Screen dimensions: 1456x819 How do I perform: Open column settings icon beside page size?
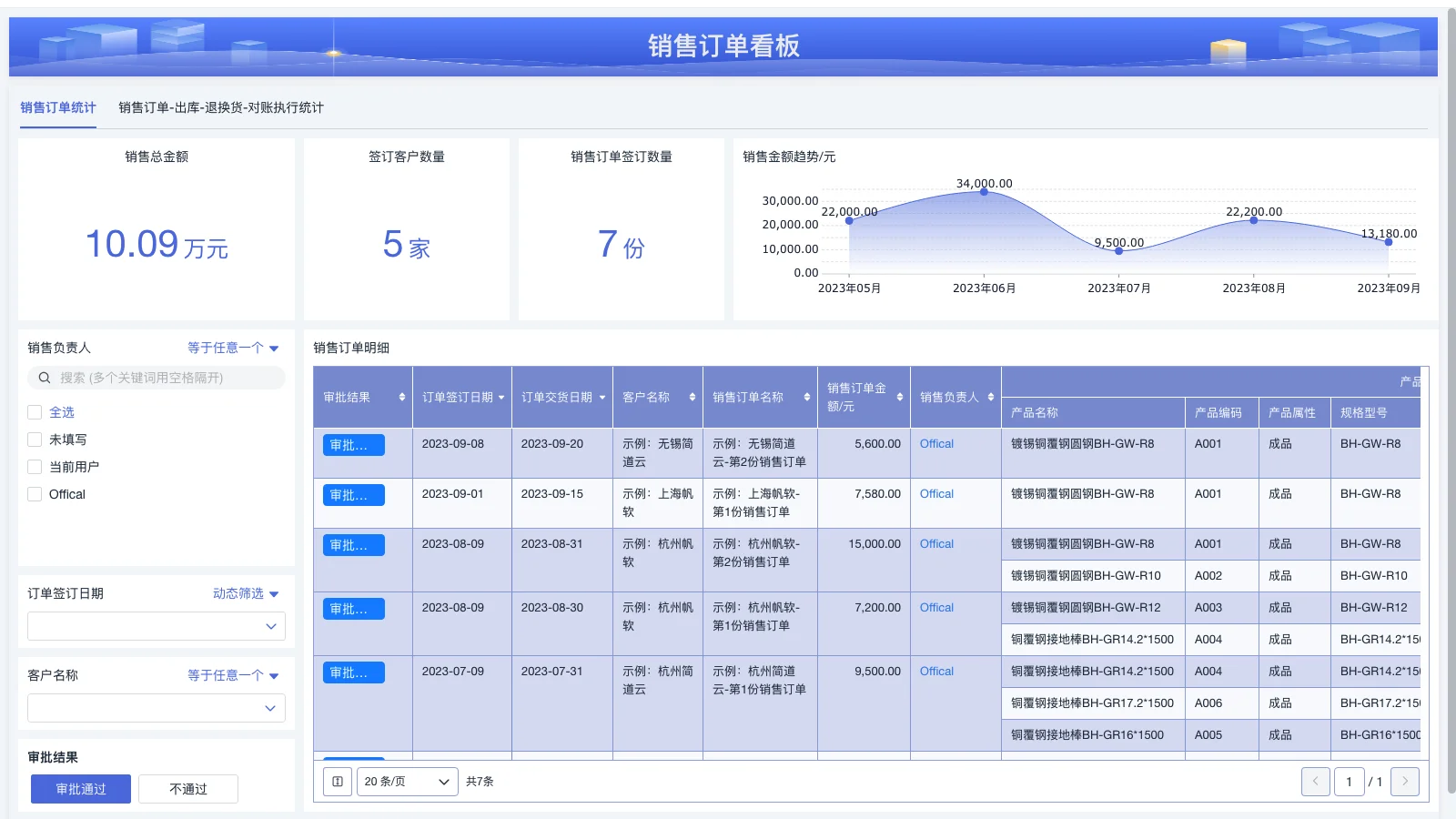[x=338, y=782]
